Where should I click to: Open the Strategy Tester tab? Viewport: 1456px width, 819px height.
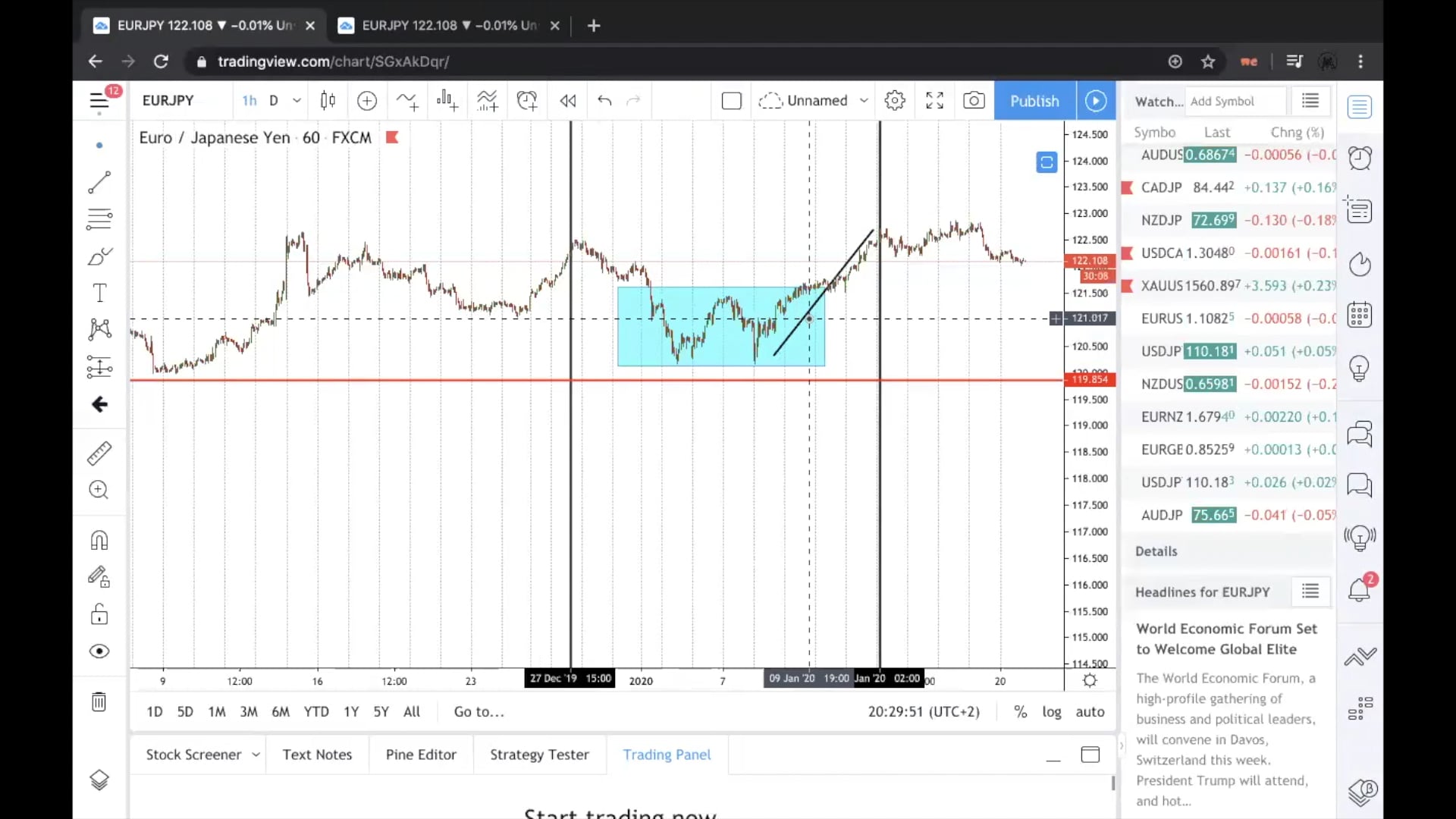pos(539,755)
